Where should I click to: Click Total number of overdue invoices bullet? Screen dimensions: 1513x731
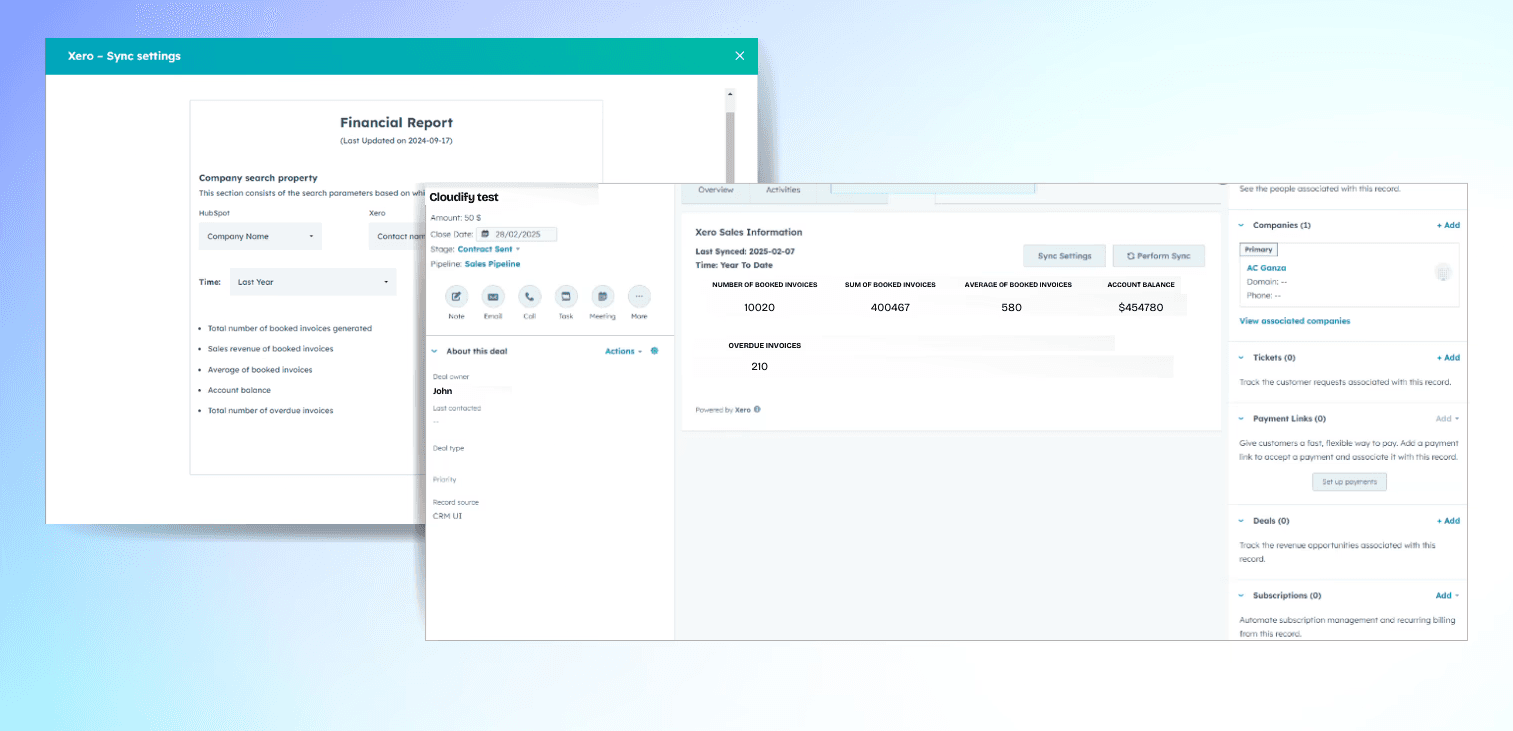coord(270,410)
